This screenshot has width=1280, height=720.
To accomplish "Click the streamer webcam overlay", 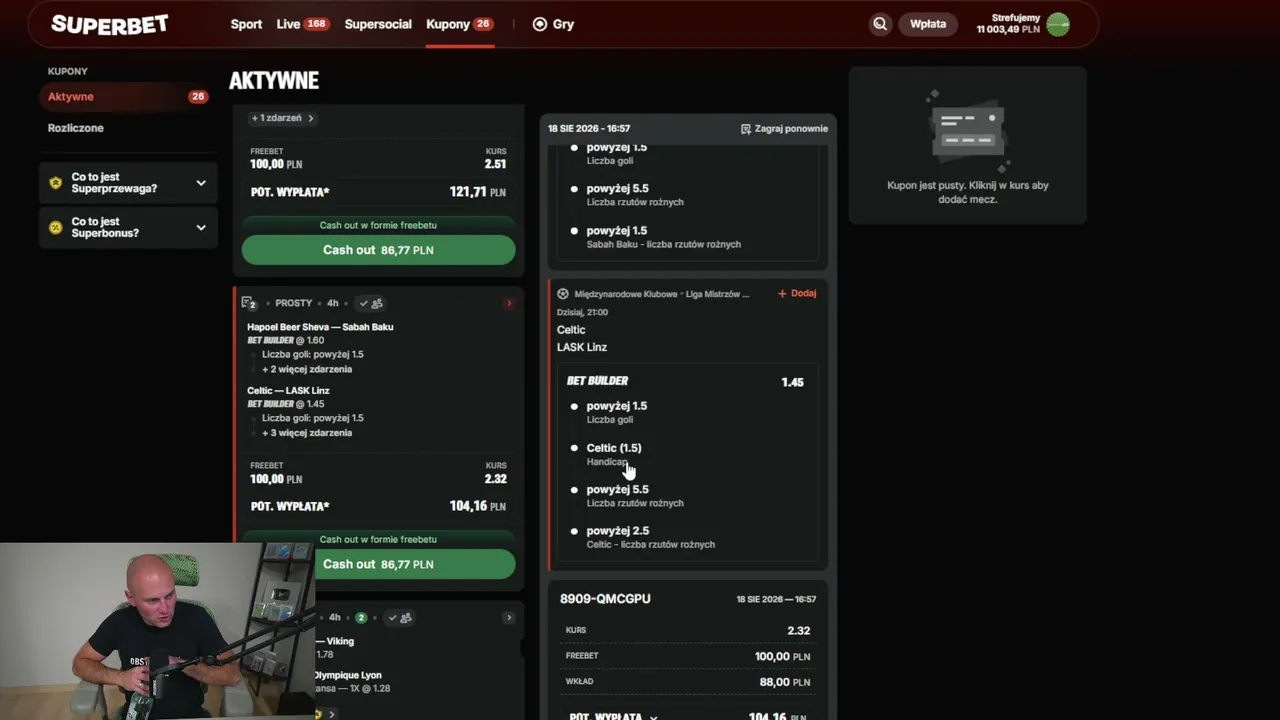I will [x=157, y=632].
